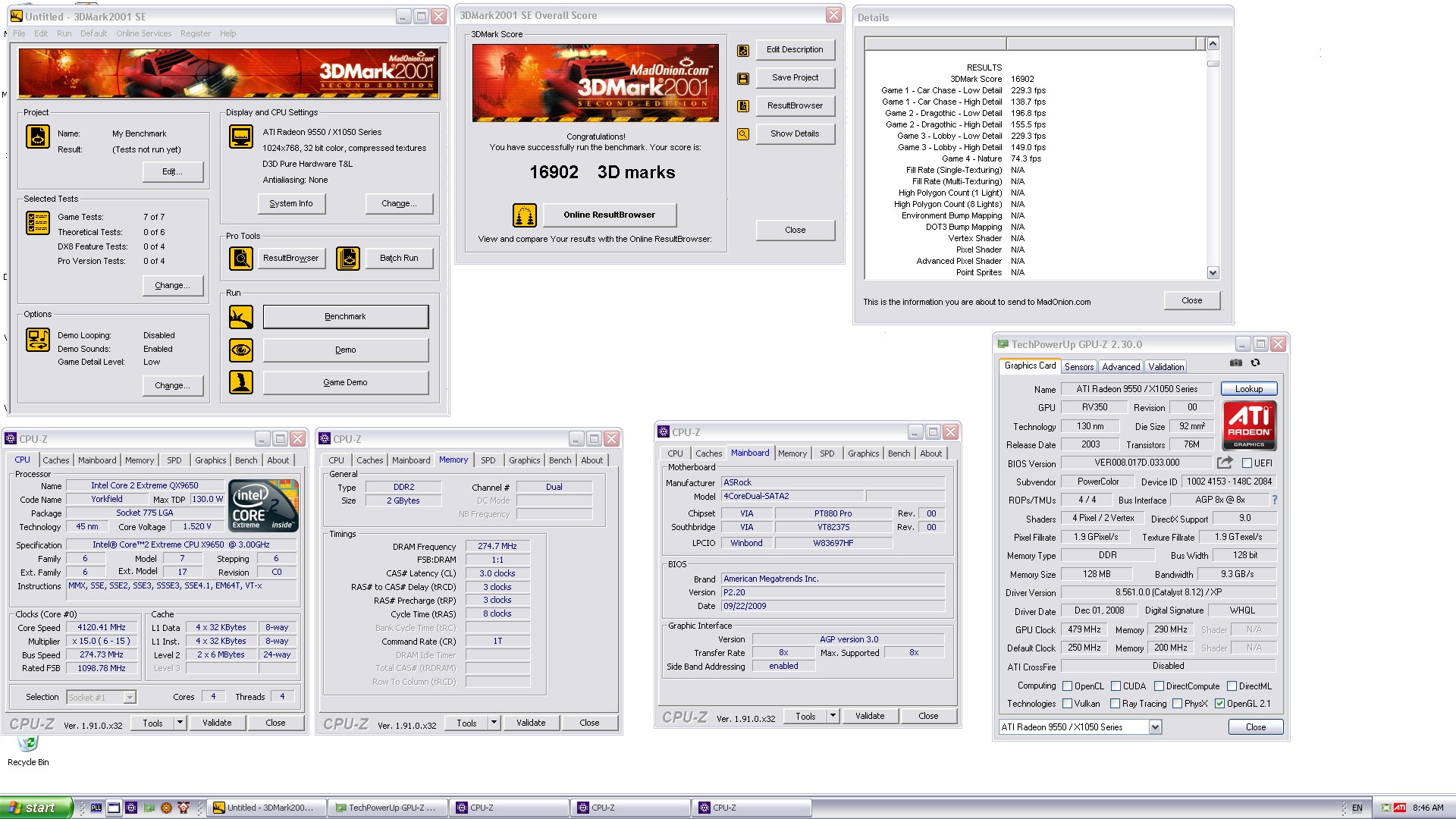This screenshot has width=1456, height=819.
Task: Click the Project icon in 3DMark2001 window
Action: [x=38, y=136]
